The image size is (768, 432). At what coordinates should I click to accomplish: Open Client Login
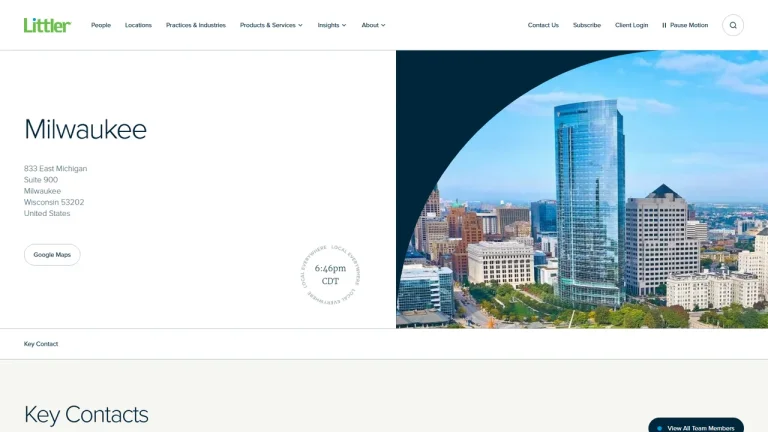click(x=631, y=25)
